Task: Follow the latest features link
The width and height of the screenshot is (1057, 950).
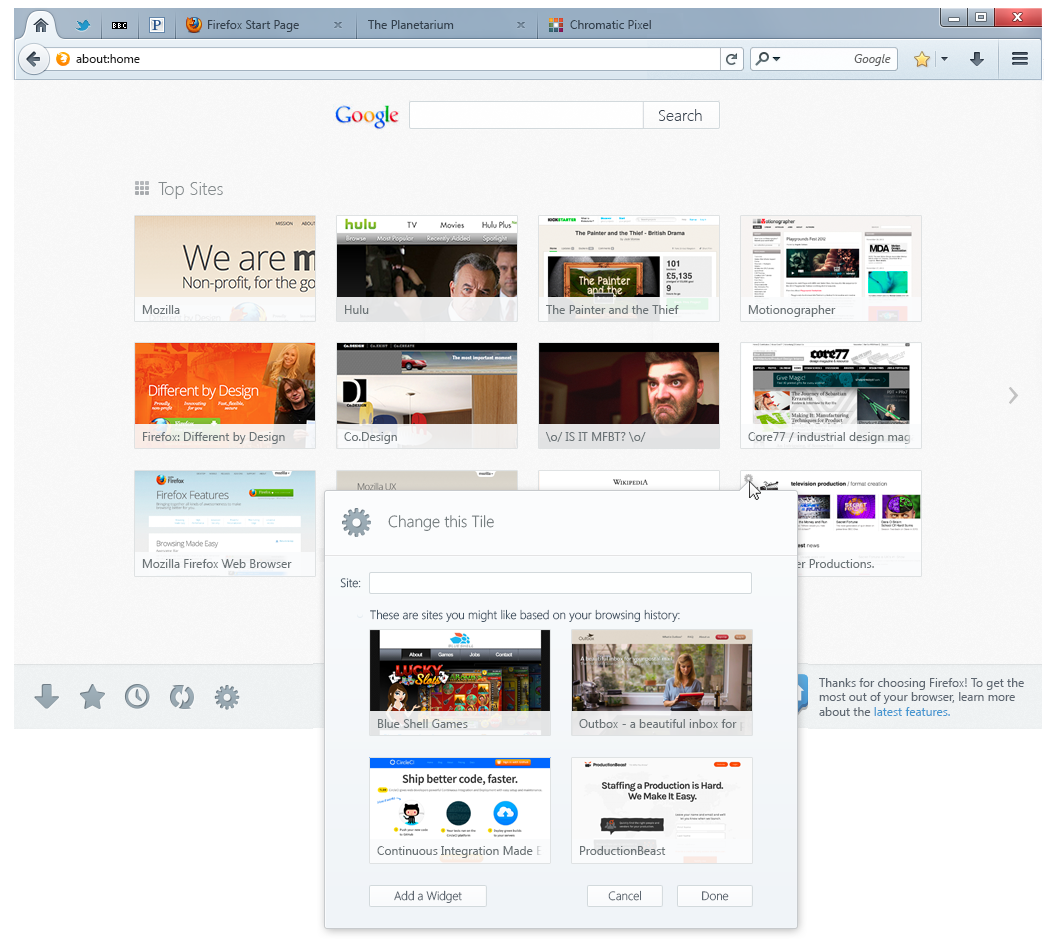Action: 911,712
